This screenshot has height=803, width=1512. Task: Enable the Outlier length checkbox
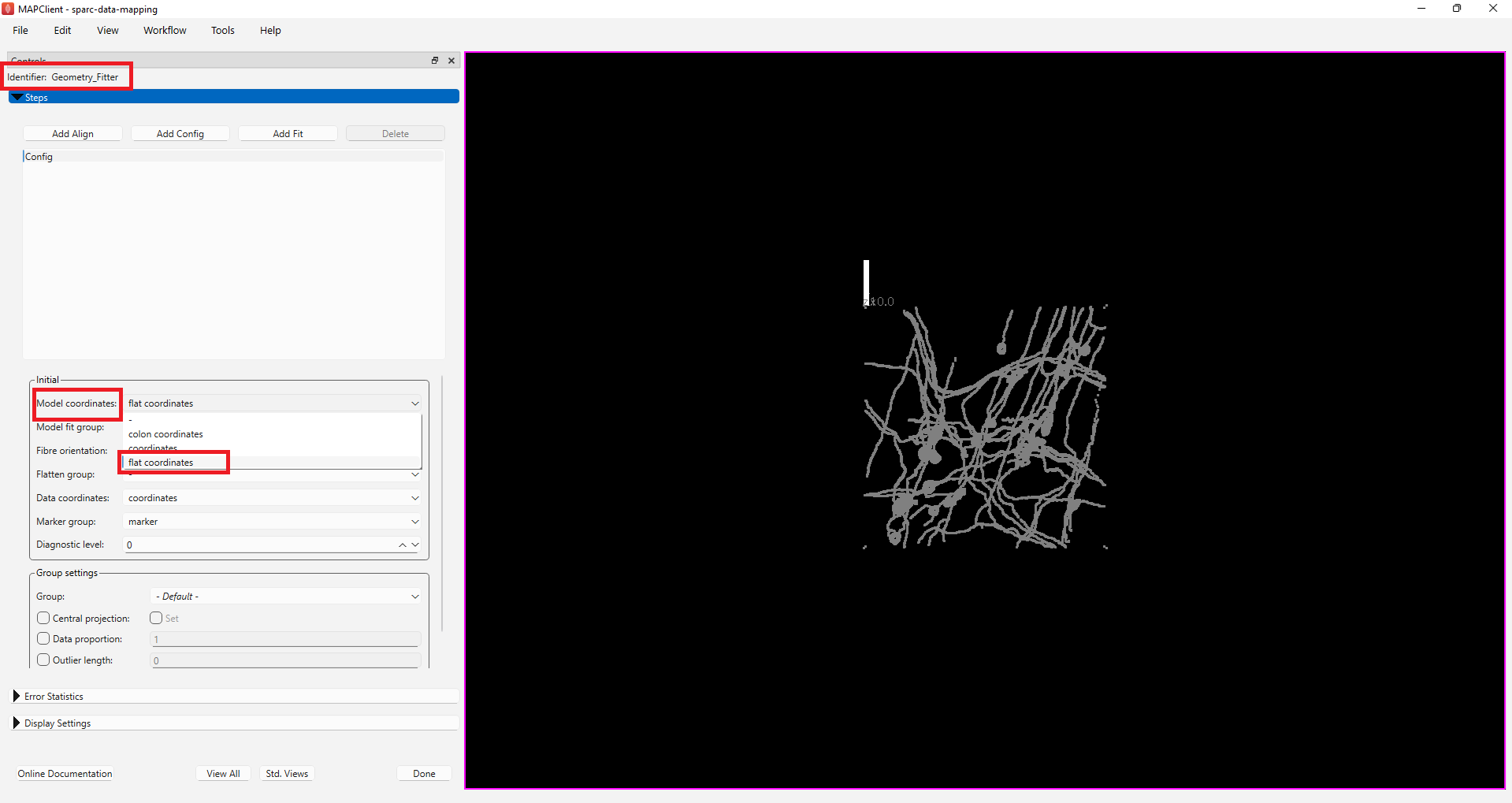[x=43, y=660]
